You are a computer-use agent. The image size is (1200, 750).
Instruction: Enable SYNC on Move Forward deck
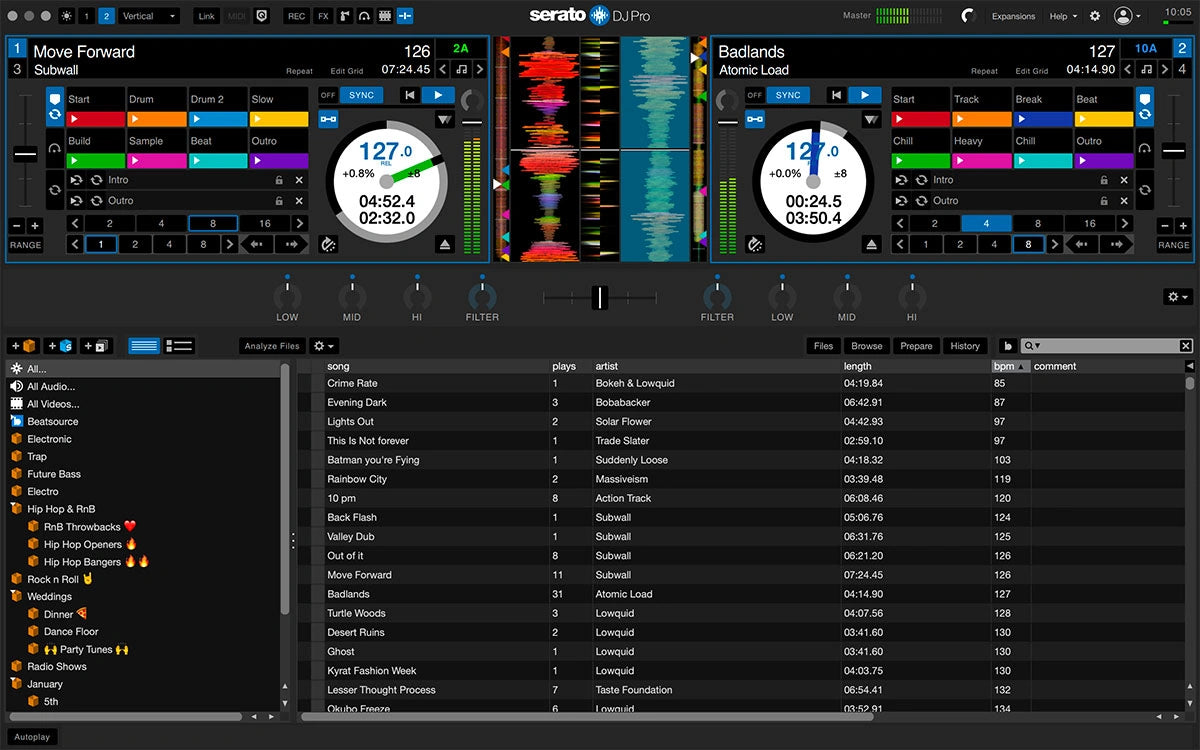click(x=361, y=95)
